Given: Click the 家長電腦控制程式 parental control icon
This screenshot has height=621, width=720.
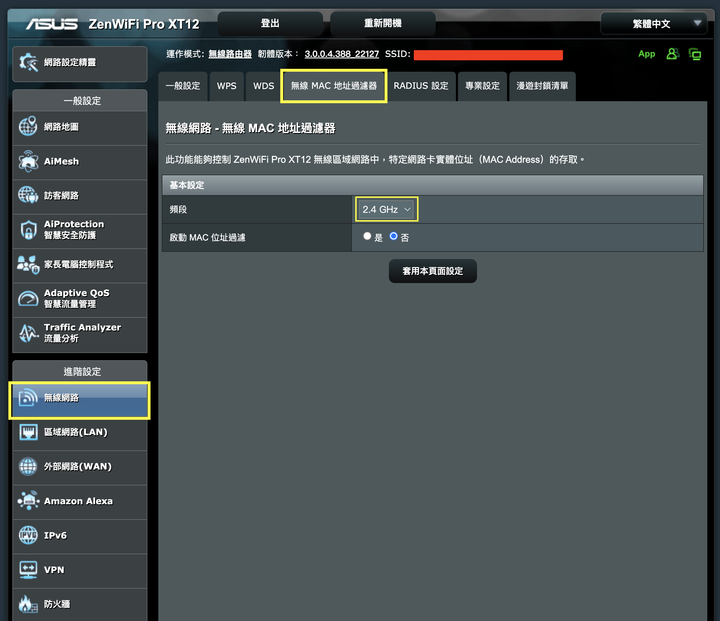Looking at the screenshot, I should [28, 265].
